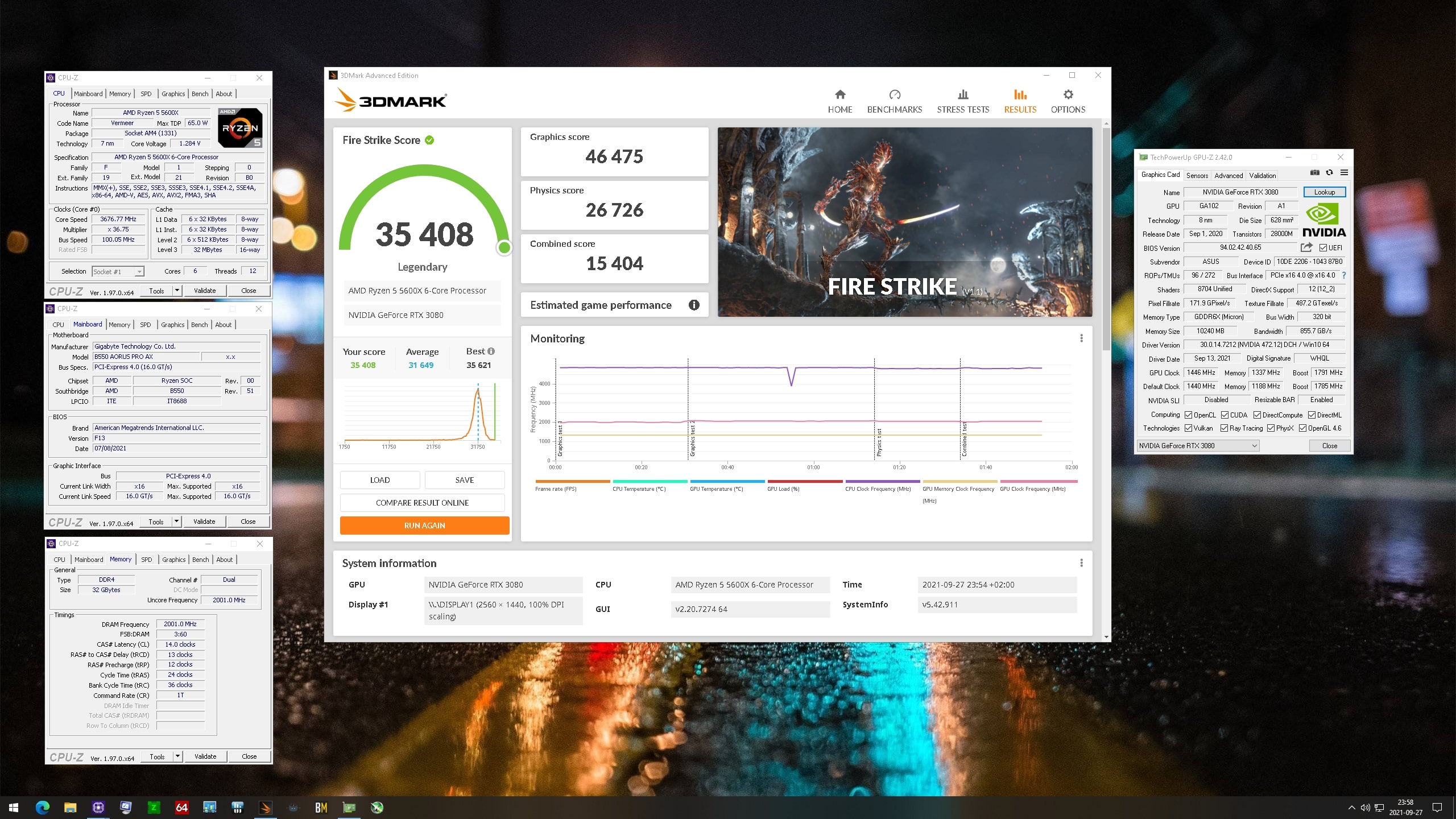Toggle the PhysX checkbox
Screen dimensions: 1456x819
1271,428
